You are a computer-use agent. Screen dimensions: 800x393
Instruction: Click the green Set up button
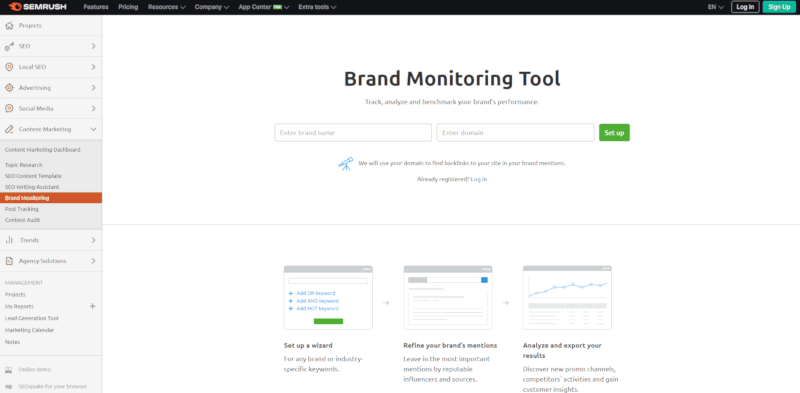pos(614,133)
